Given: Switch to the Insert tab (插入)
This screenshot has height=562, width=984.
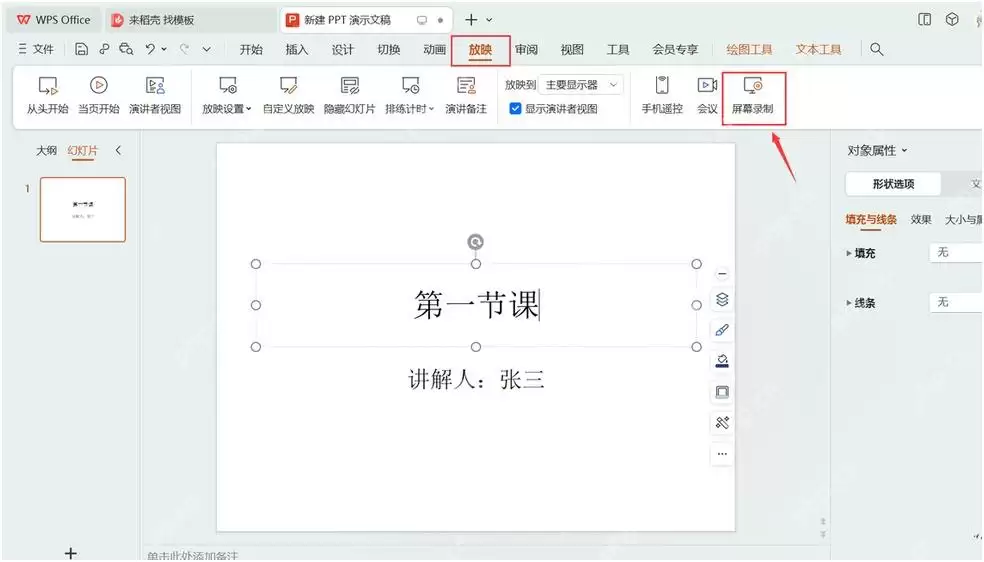Looking at the screenshot, I should pos(297,50).
